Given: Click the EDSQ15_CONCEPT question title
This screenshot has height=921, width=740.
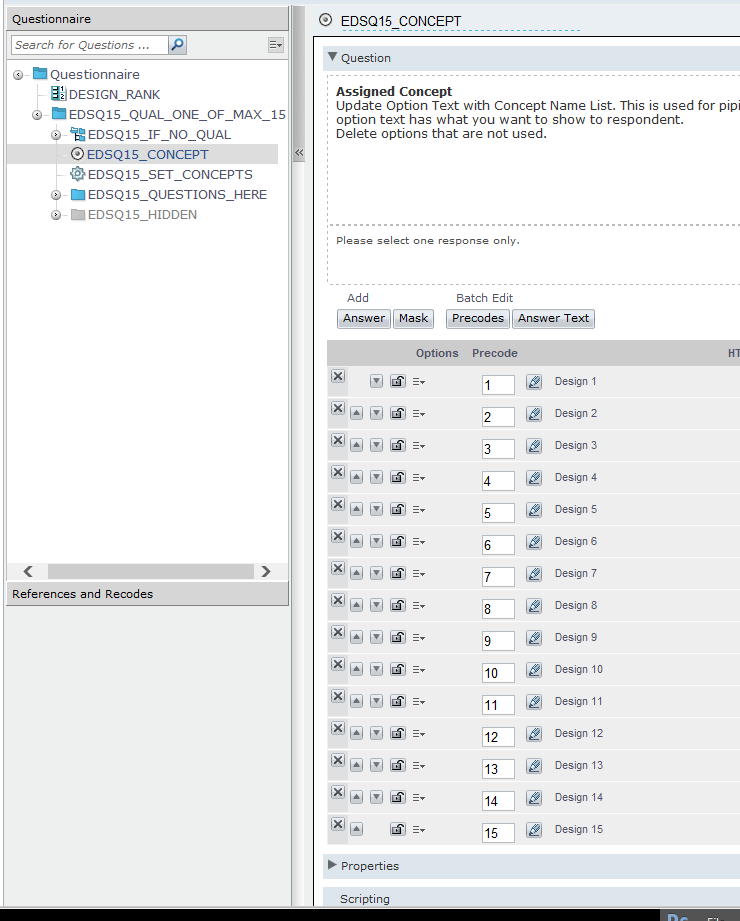Looking at the screenshot, I should pos(401,21).
